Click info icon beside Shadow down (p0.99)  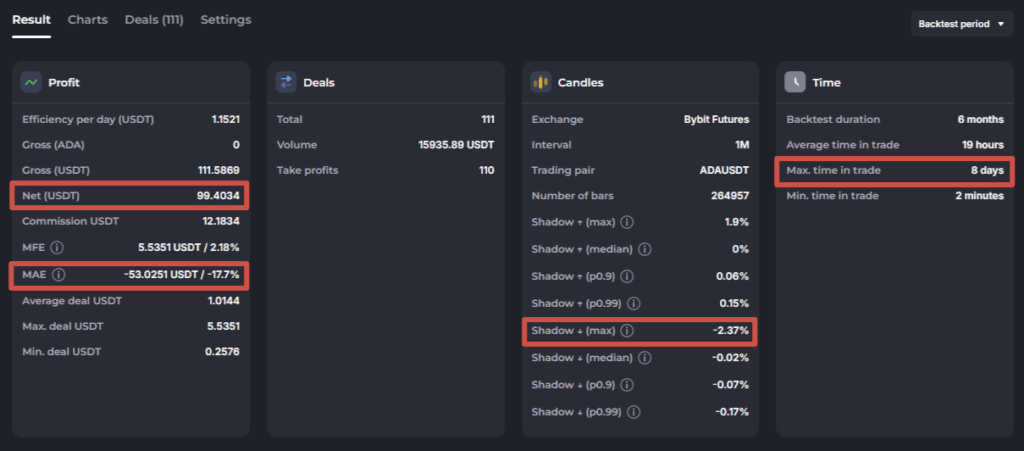(633, 412)
